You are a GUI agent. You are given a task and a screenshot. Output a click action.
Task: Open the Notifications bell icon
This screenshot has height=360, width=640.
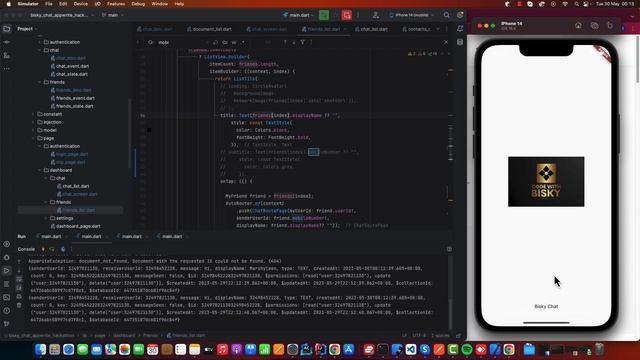(x=460, y=29)
